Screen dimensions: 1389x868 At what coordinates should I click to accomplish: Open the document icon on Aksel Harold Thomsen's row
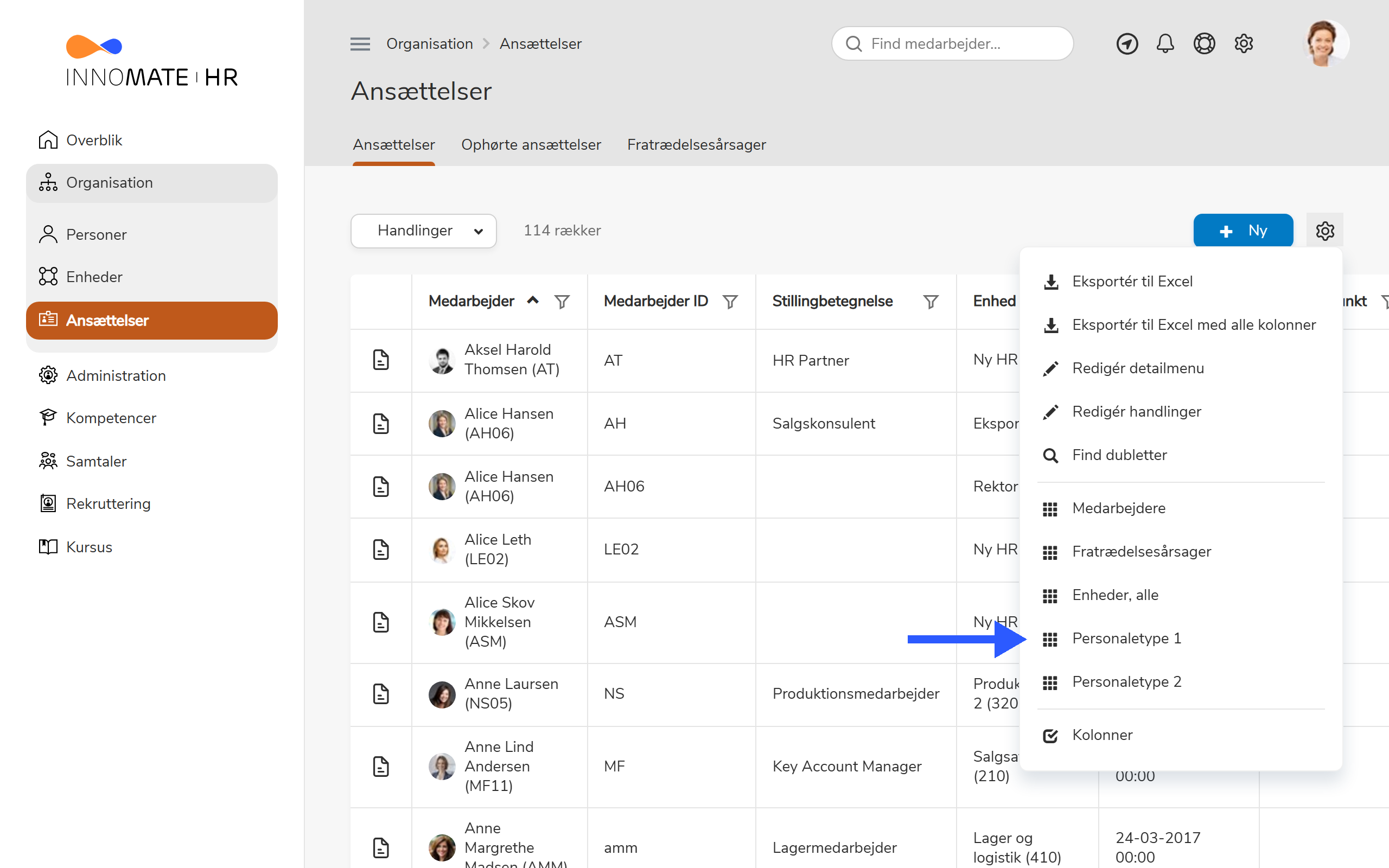(x=381, y=360)
